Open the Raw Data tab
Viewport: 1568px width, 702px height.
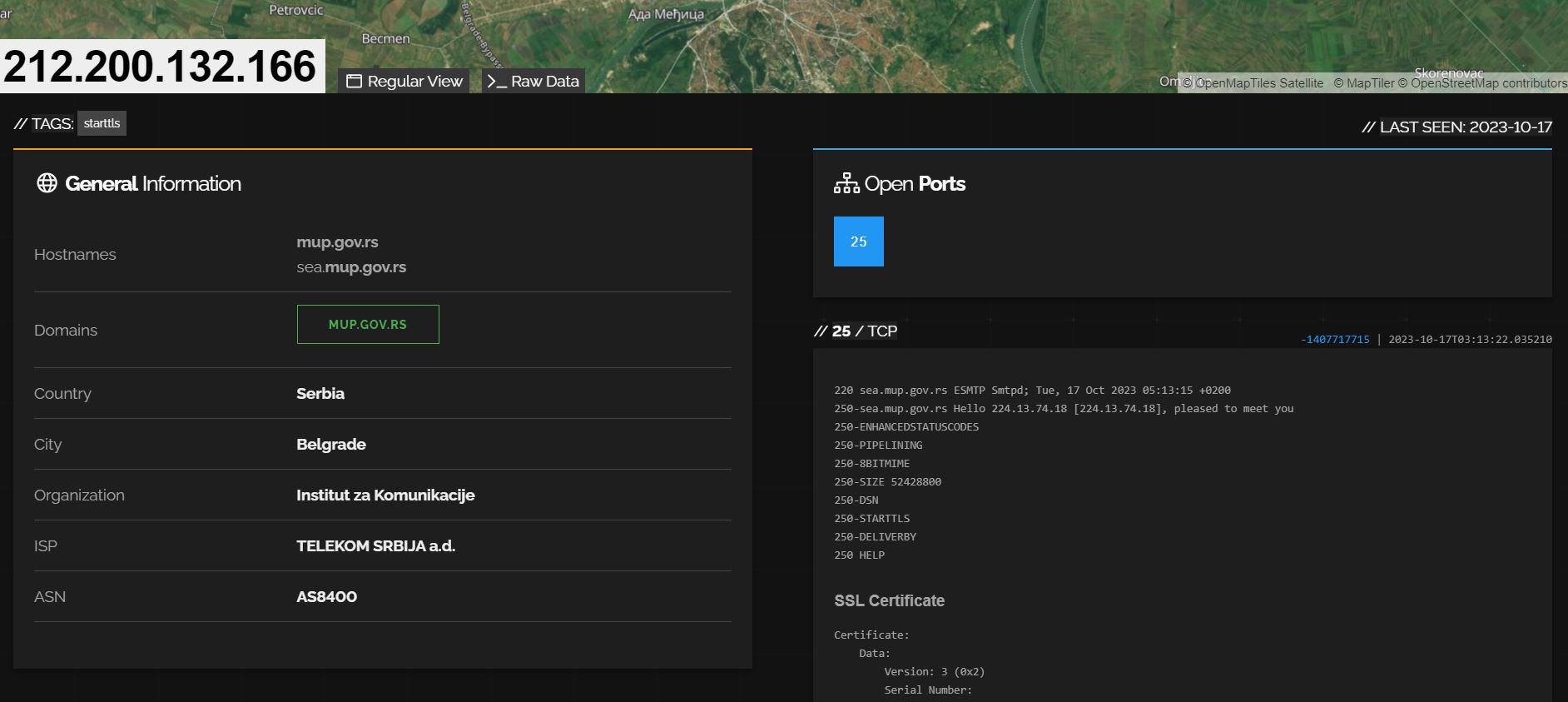[533, 81]
